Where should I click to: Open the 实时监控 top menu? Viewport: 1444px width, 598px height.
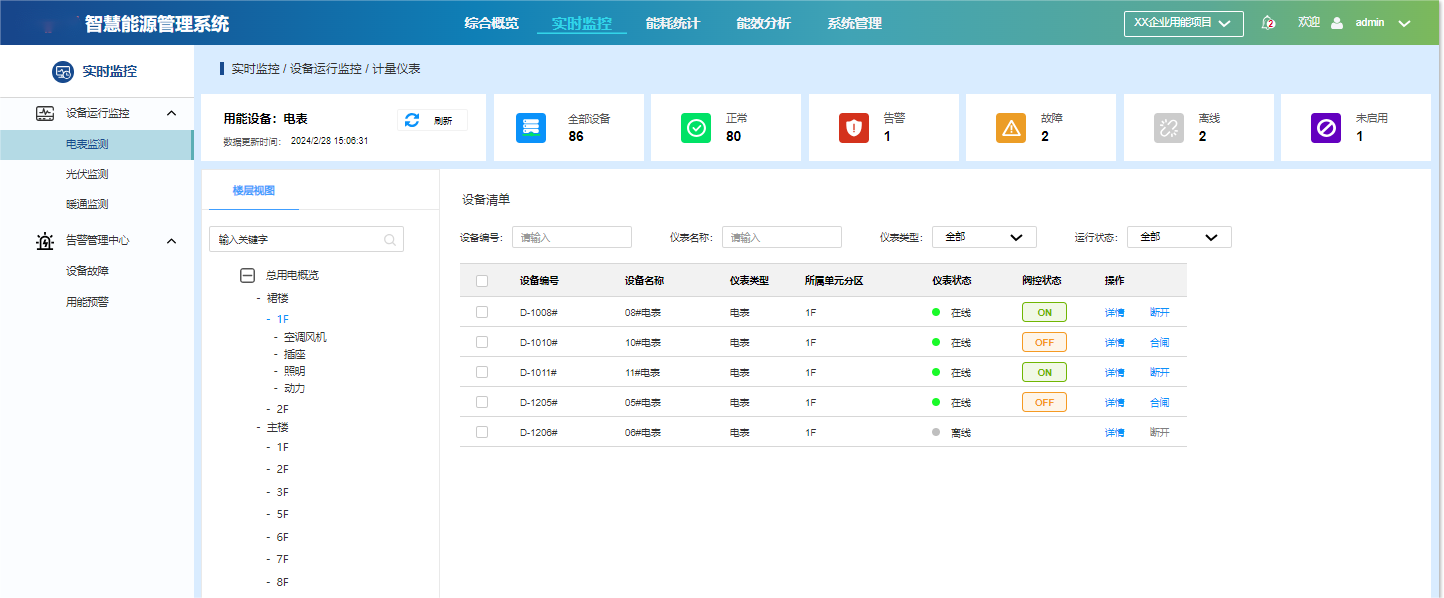[x=582, y=23]
